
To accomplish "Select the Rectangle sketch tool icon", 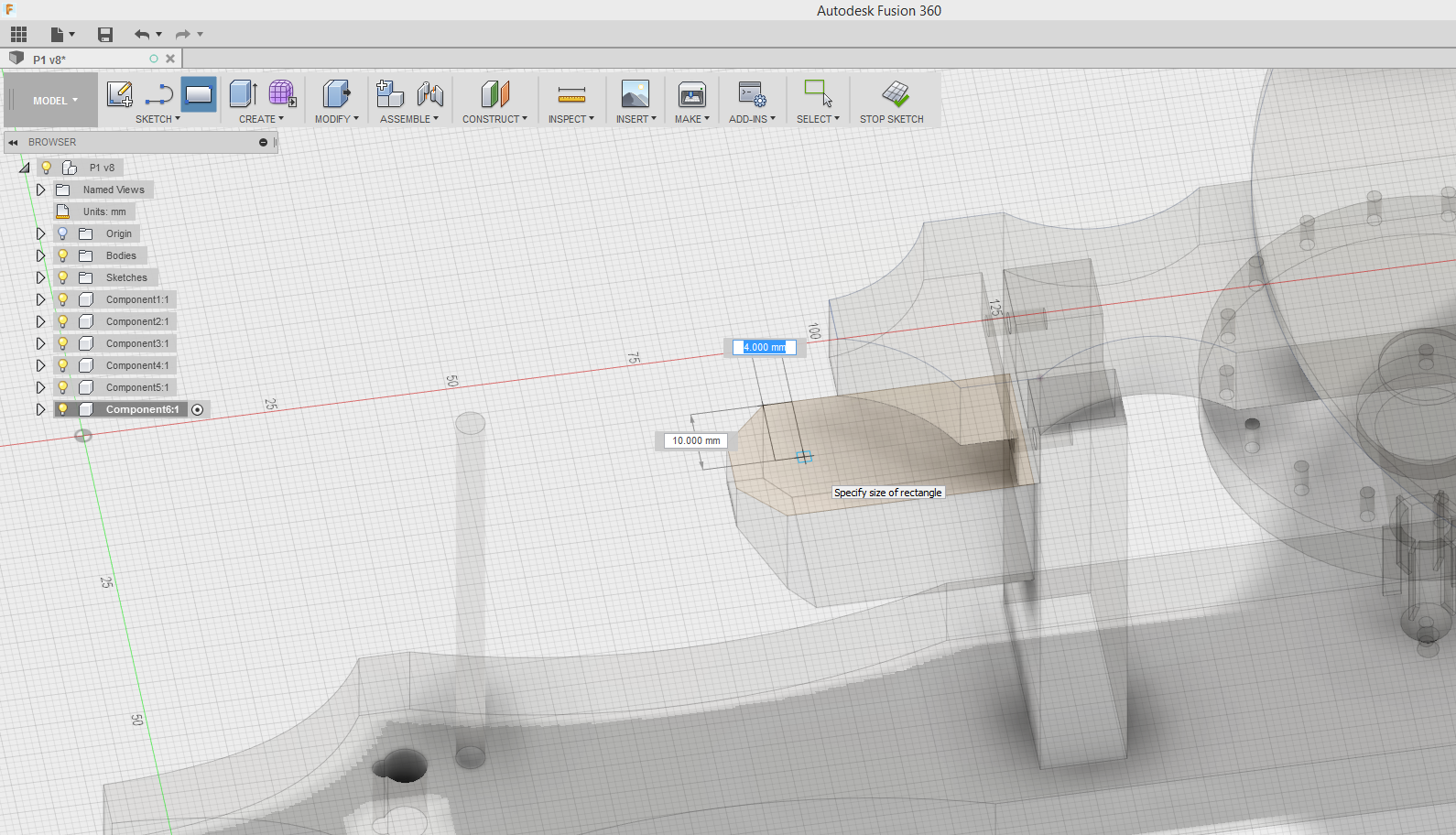I will 199,94.
